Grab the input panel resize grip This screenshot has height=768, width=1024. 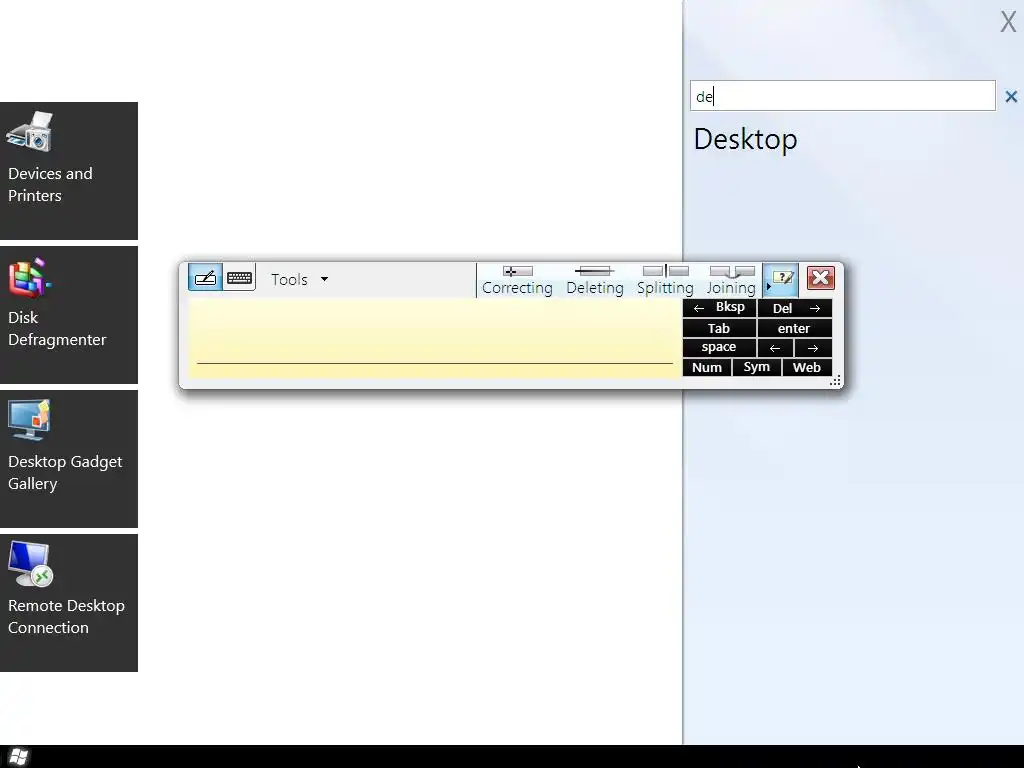tap(835, 381)
